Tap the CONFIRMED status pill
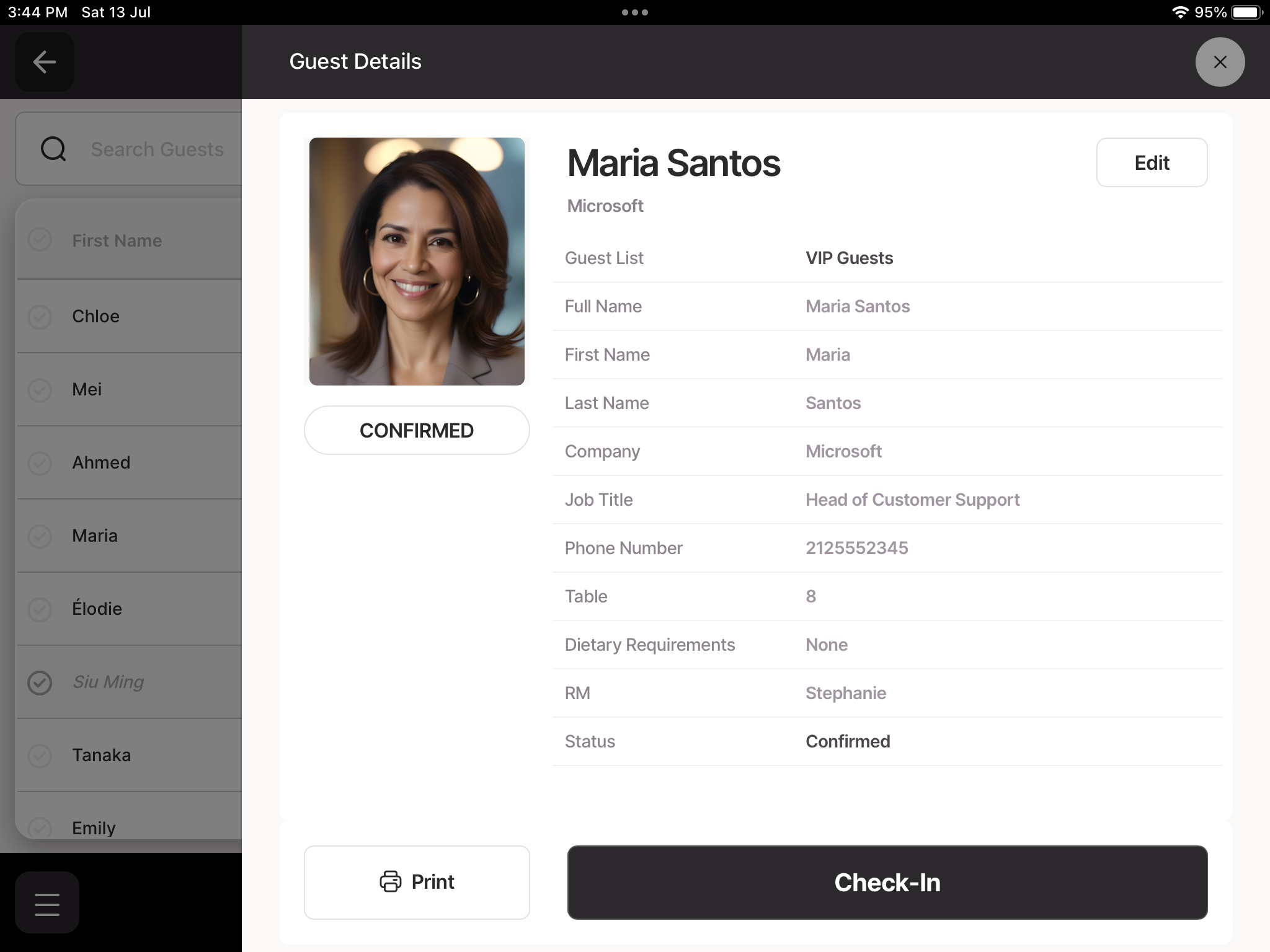The height and width of the screenshot is (952, 1270). [417, 430]
